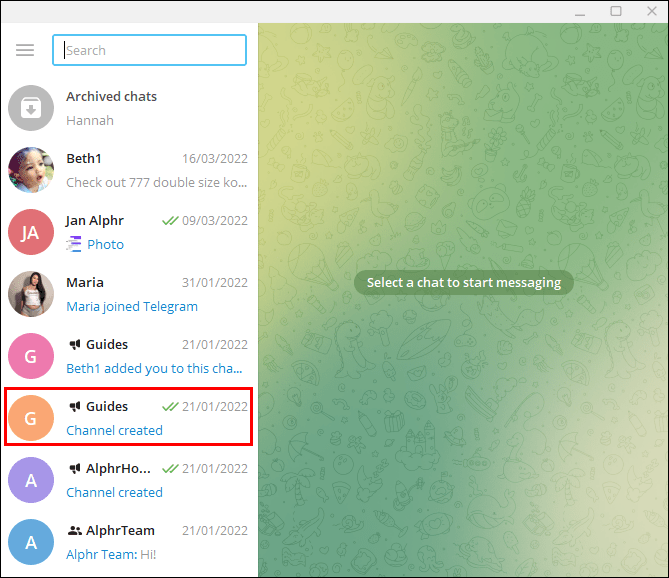Viewport: 669px width, 578px height.
Task: Open Archived chats folder icon
Action: (x=31, y=108)
